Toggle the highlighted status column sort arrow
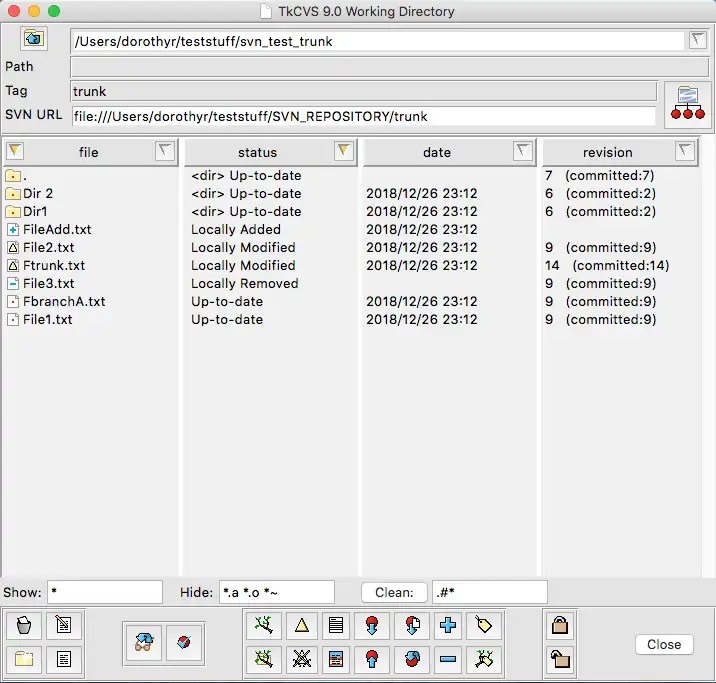Screen dimensions: 716x683 tap(343, 150)
